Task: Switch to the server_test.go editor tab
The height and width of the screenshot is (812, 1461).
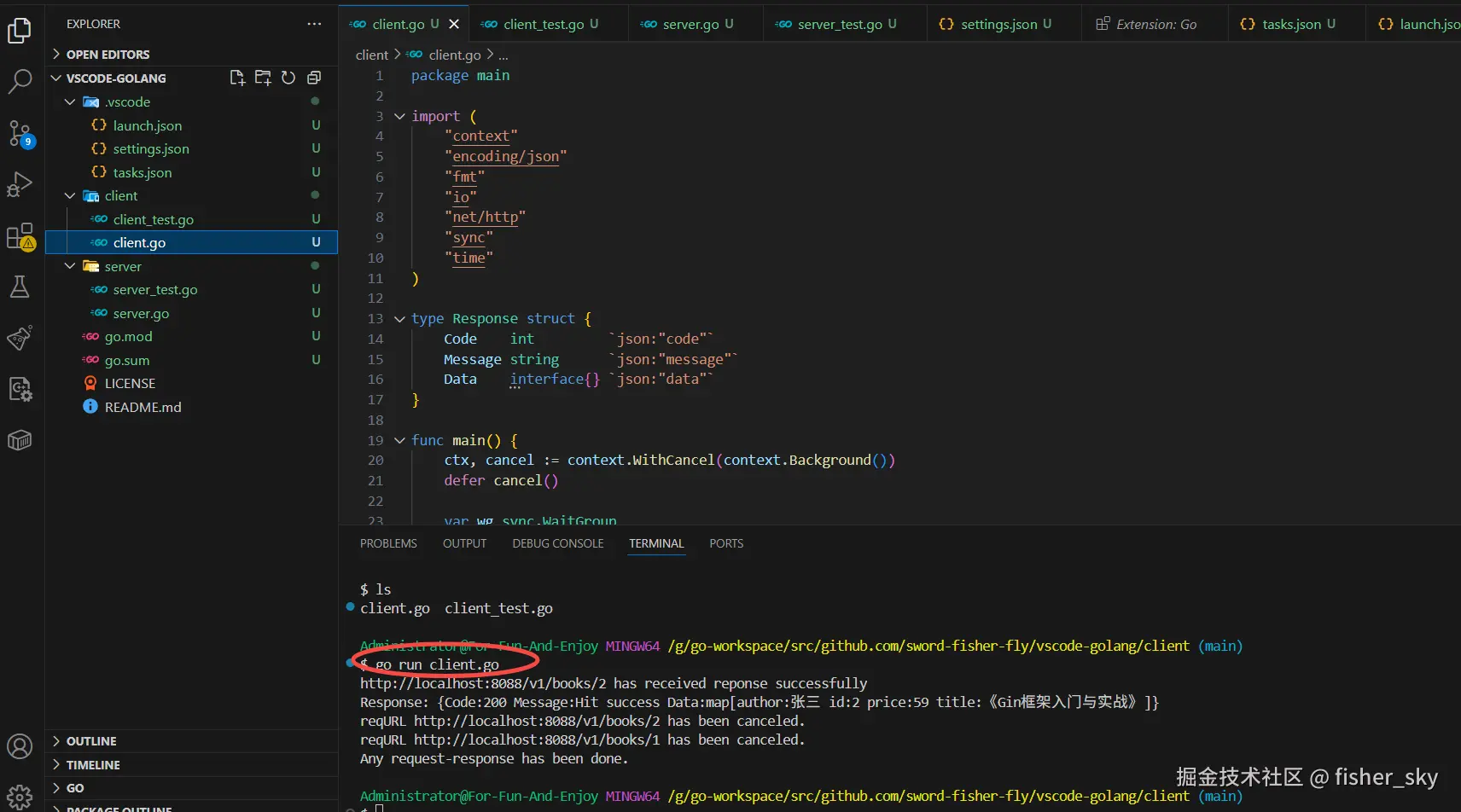Action: pyautogui.click(x=846, y=24)
